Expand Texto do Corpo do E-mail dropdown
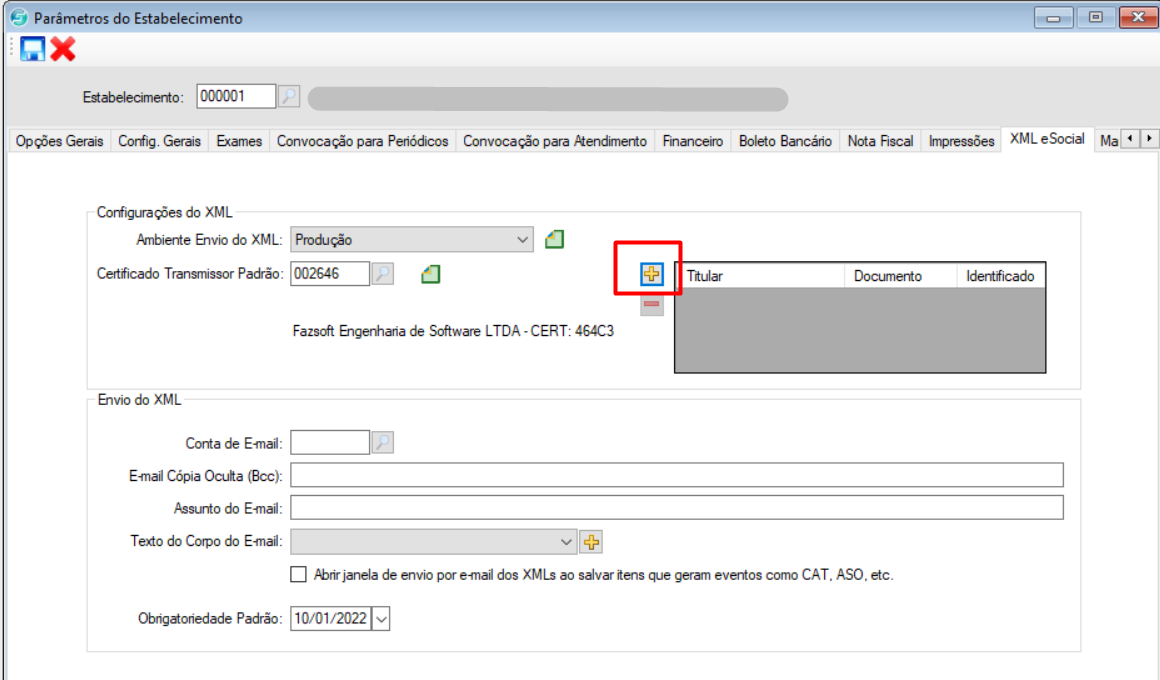The width and height of the screenshot is (1160, 680). pos(567,542)
